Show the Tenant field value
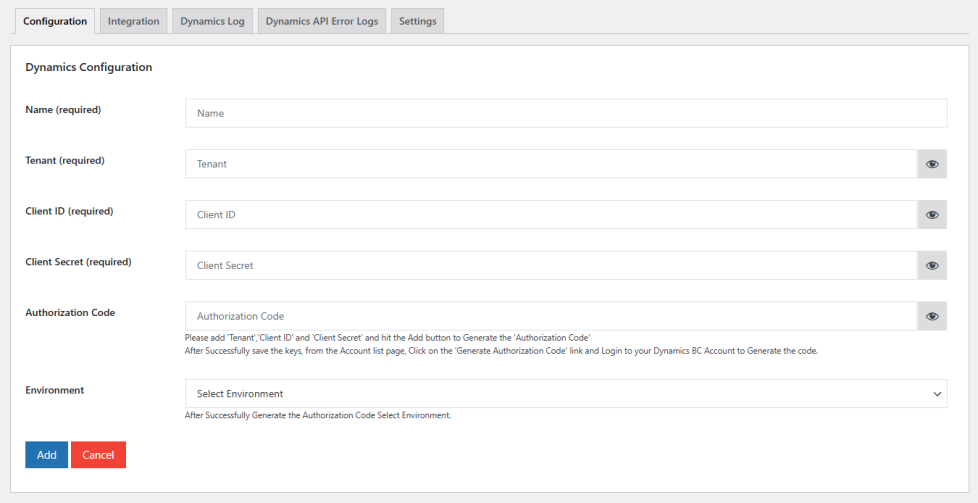The width and height of the screenshot is (978, 503). 932,164
